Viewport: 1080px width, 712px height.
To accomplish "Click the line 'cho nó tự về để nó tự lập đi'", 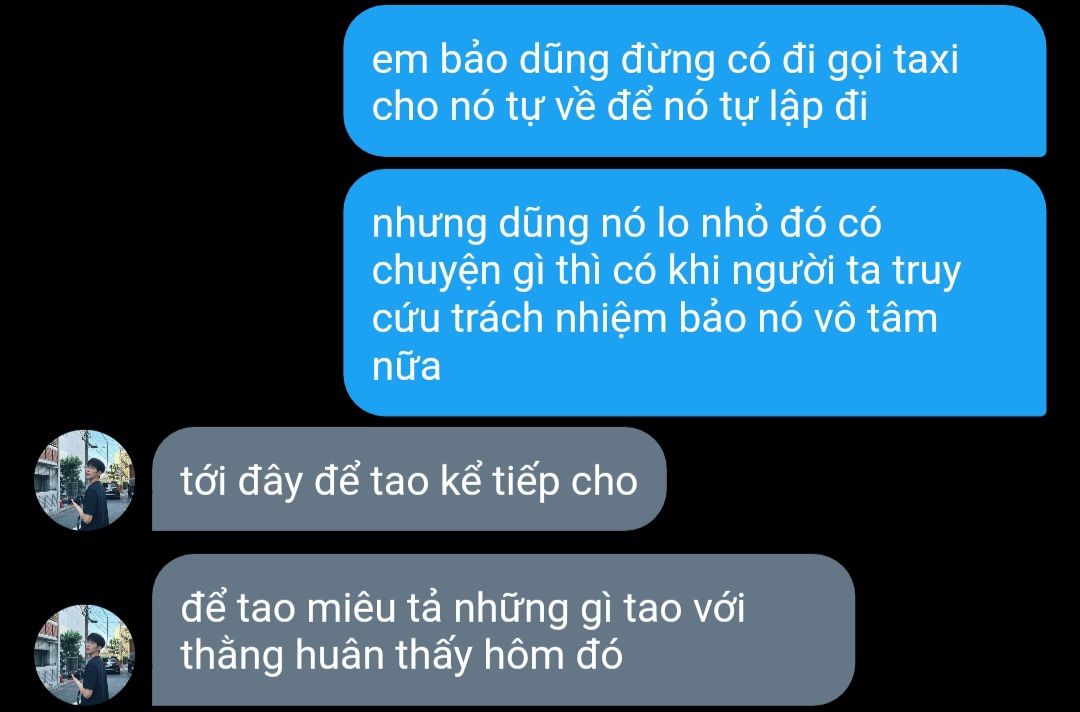I will pos(619,107).
